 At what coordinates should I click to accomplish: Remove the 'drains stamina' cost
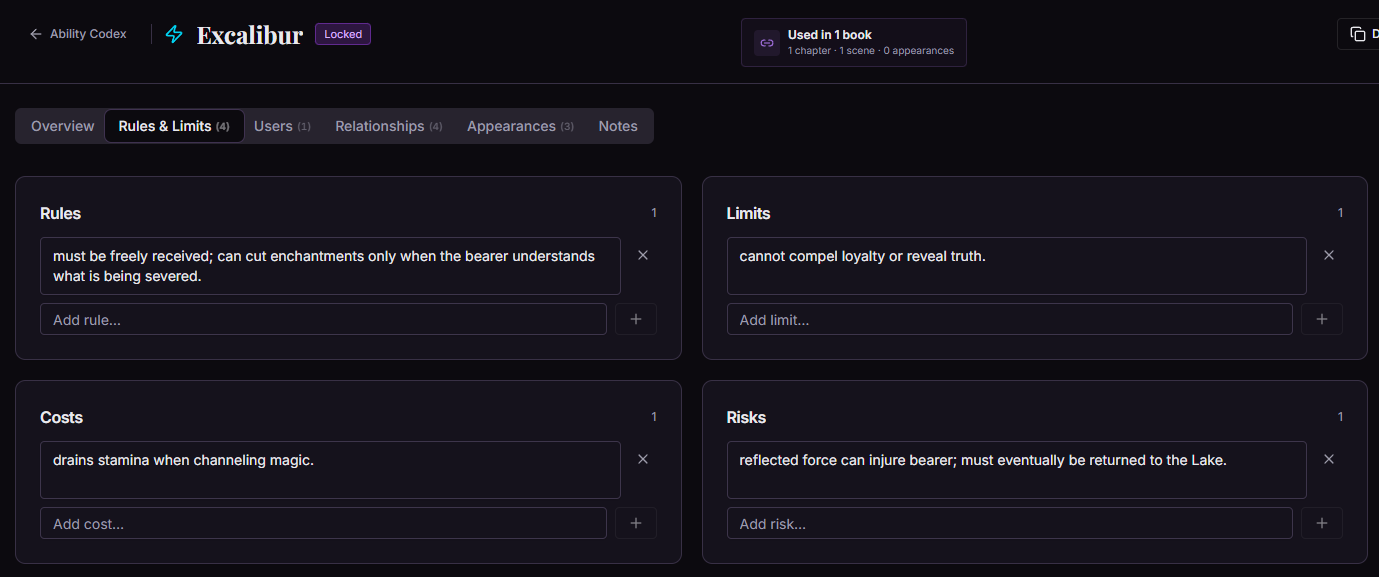click(643, 459)
